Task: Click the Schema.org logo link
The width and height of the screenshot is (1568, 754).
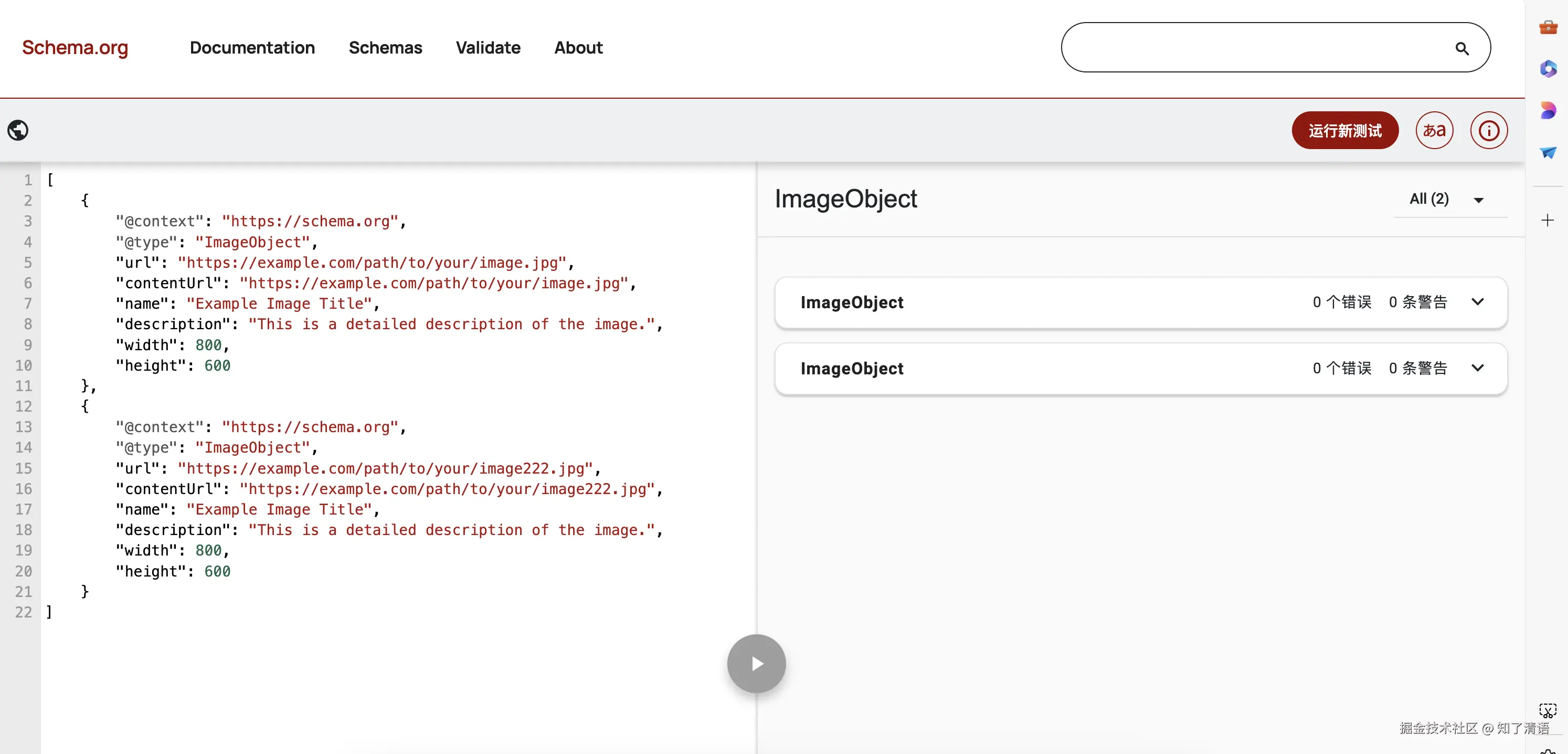Action: 75,47
